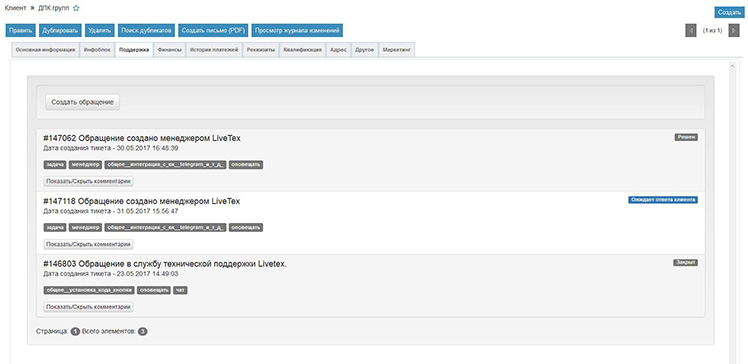This screenshot has width=748, height=364.
Task: Open Просмотр журнала изменений
Action: click(297, 31)
